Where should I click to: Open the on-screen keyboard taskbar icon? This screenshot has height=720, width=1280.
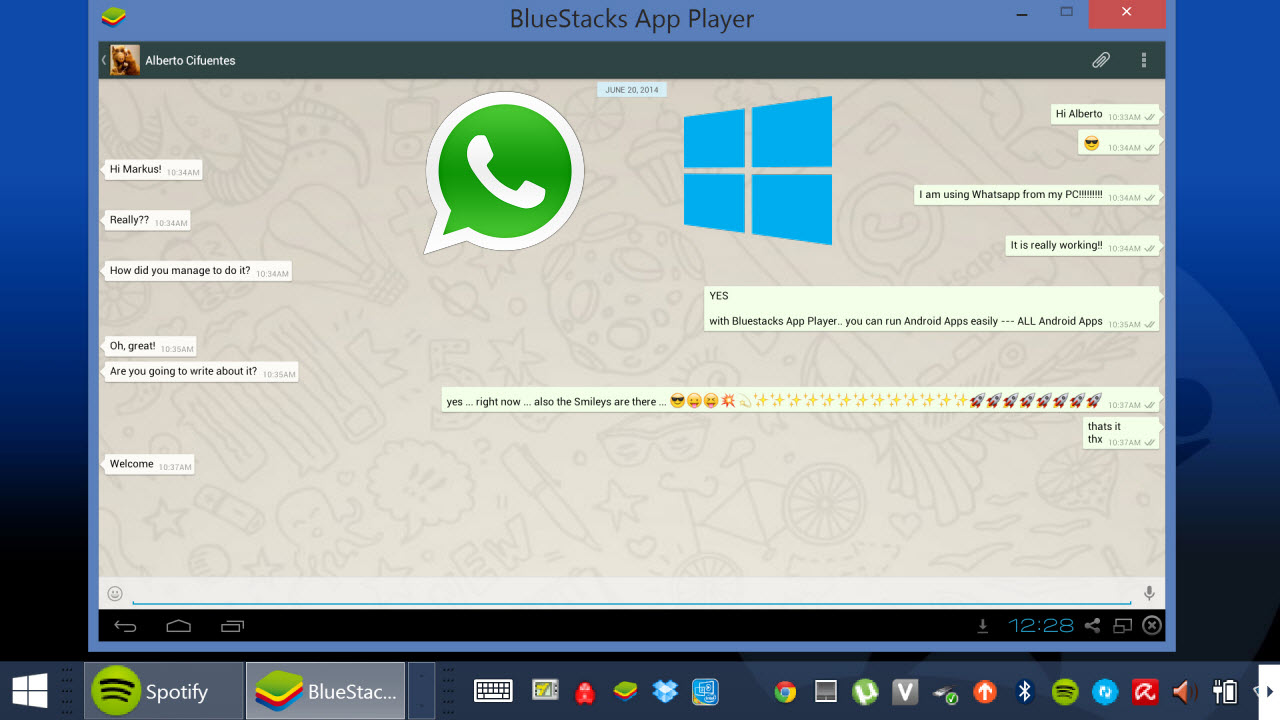coord(493,690)
